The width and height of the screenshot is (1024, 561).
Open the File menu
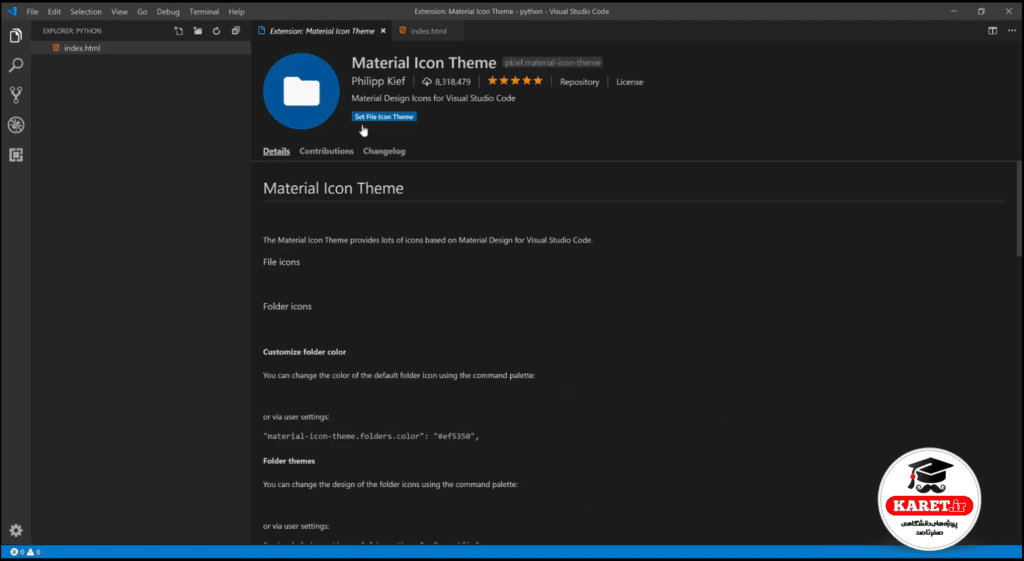point(32,12)
